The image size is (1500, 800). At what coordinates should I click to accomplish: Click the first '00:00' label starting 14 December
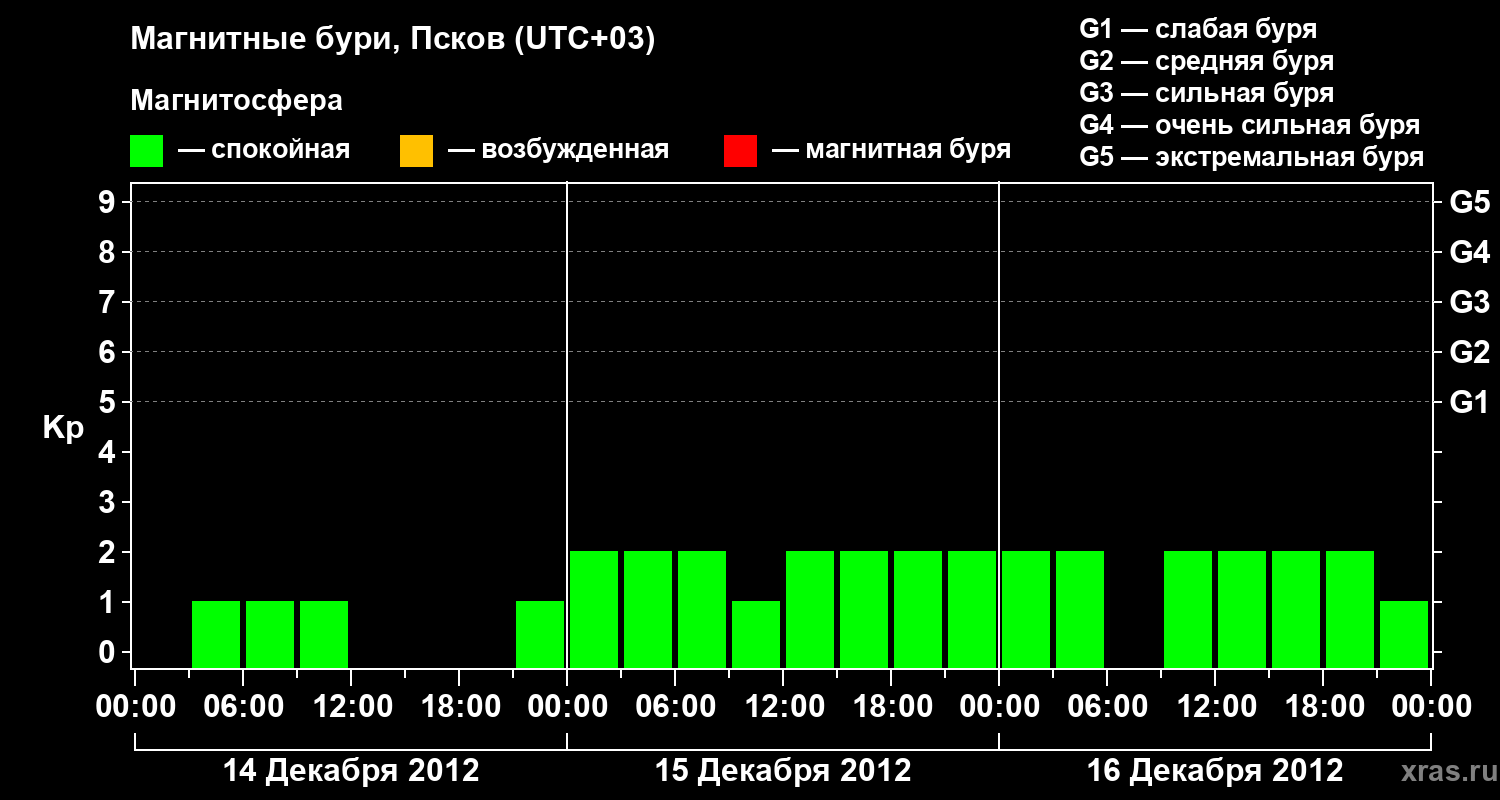(135, 707)
